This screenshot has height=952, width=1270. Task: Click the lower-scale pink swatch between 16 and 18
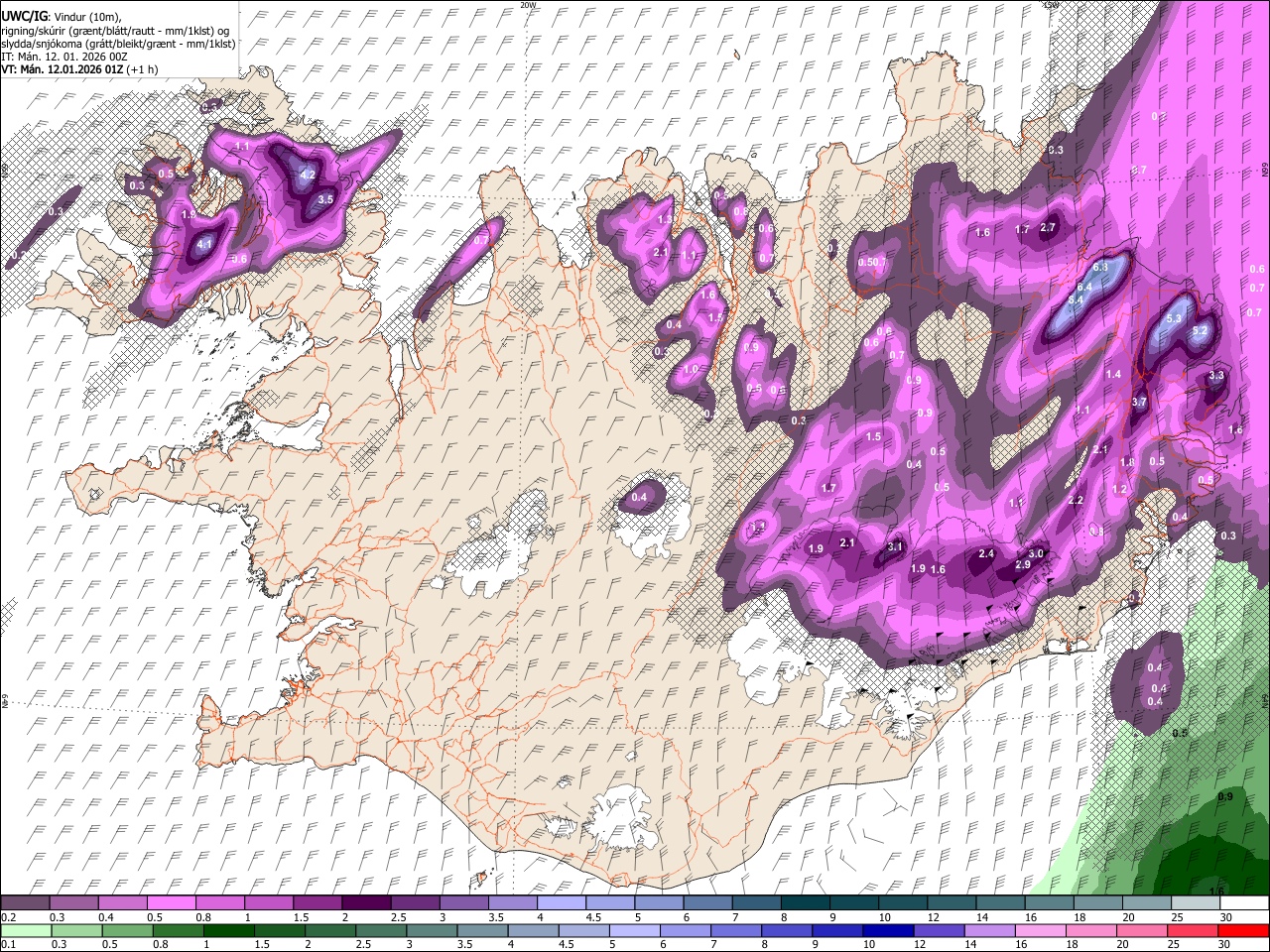click(1040, 930)
